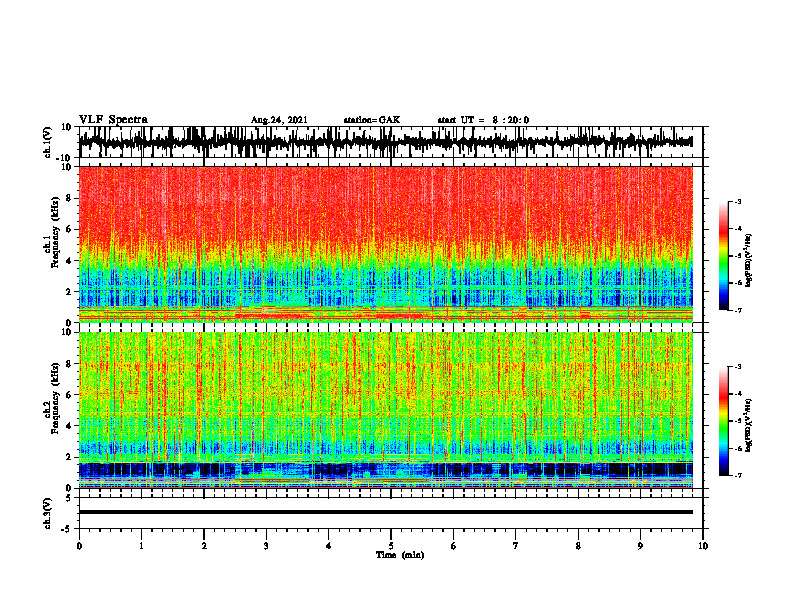Click time axis tick label "7"
792x612 pixels.
pyautogui.click(x=516, y=546)
